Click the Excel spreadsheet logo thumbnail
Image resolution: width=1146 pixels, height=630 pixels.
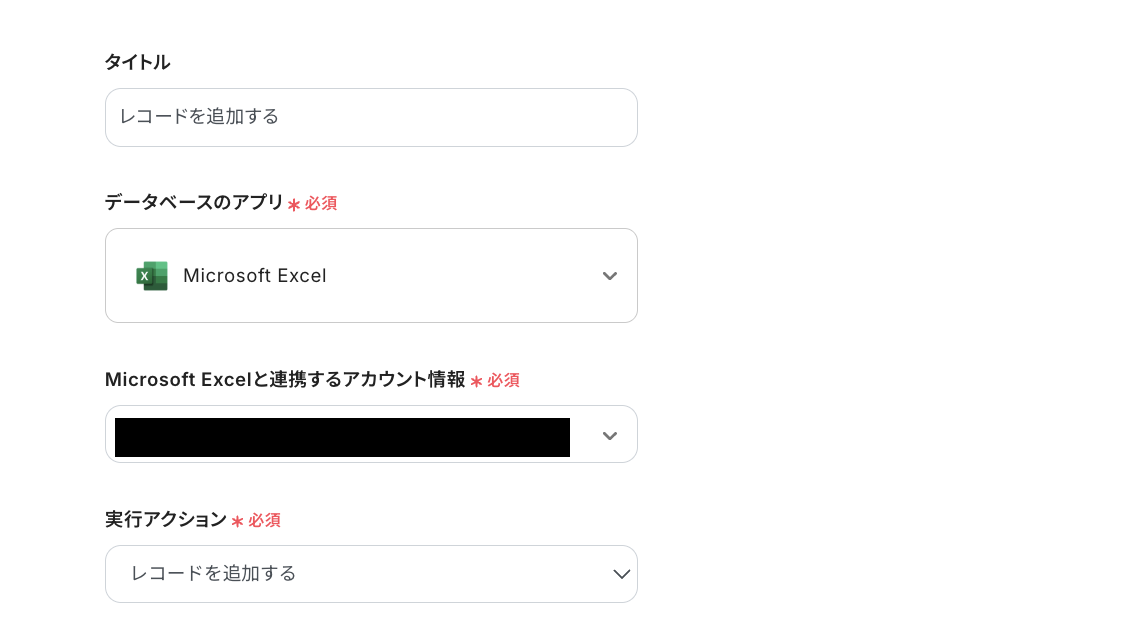click(x=151, y=276)
